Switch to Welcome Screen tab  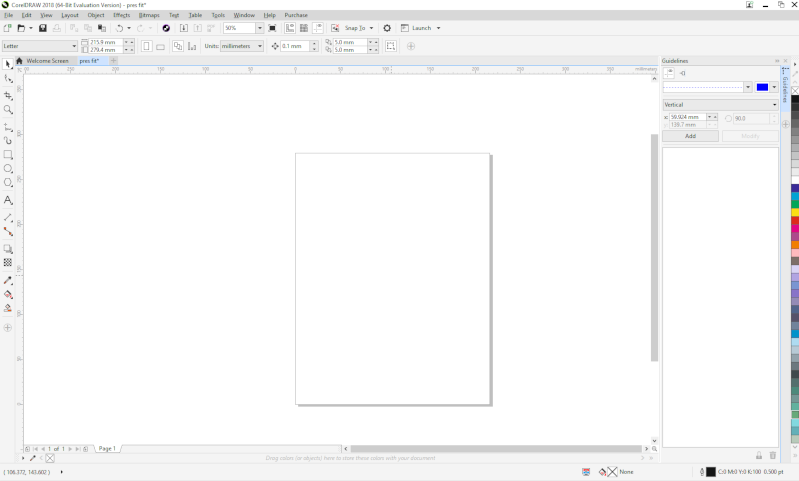(x=47, y=61)
